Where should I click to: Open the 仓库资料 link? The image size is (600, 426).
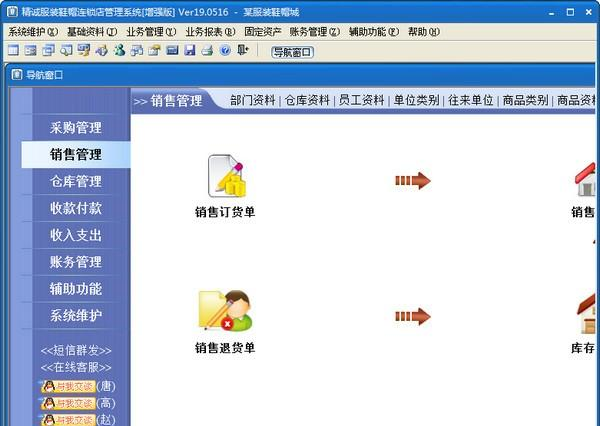(307, 100)
